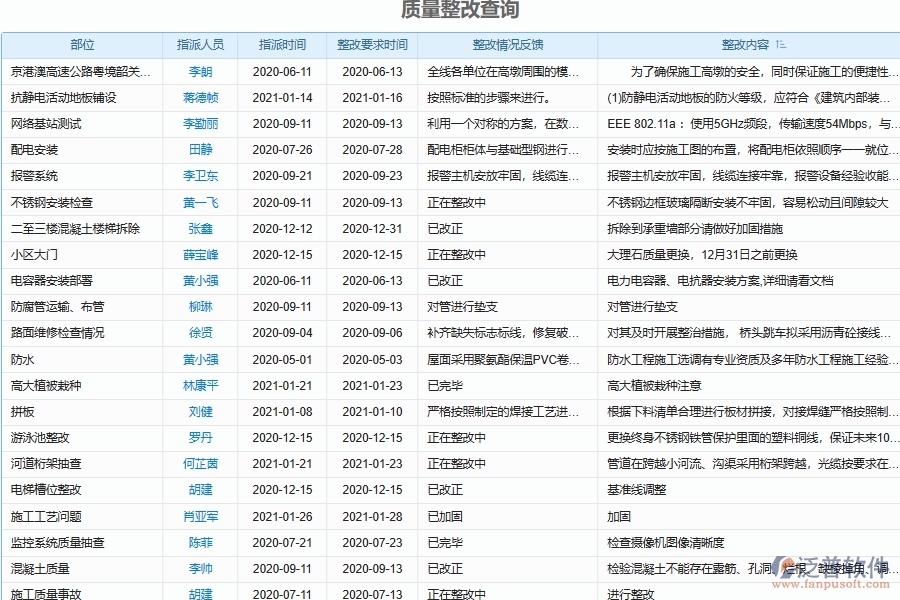Click the sort icon beside 整改内容 header
Viewport: 900px width, 600px height.
[783, 44]
